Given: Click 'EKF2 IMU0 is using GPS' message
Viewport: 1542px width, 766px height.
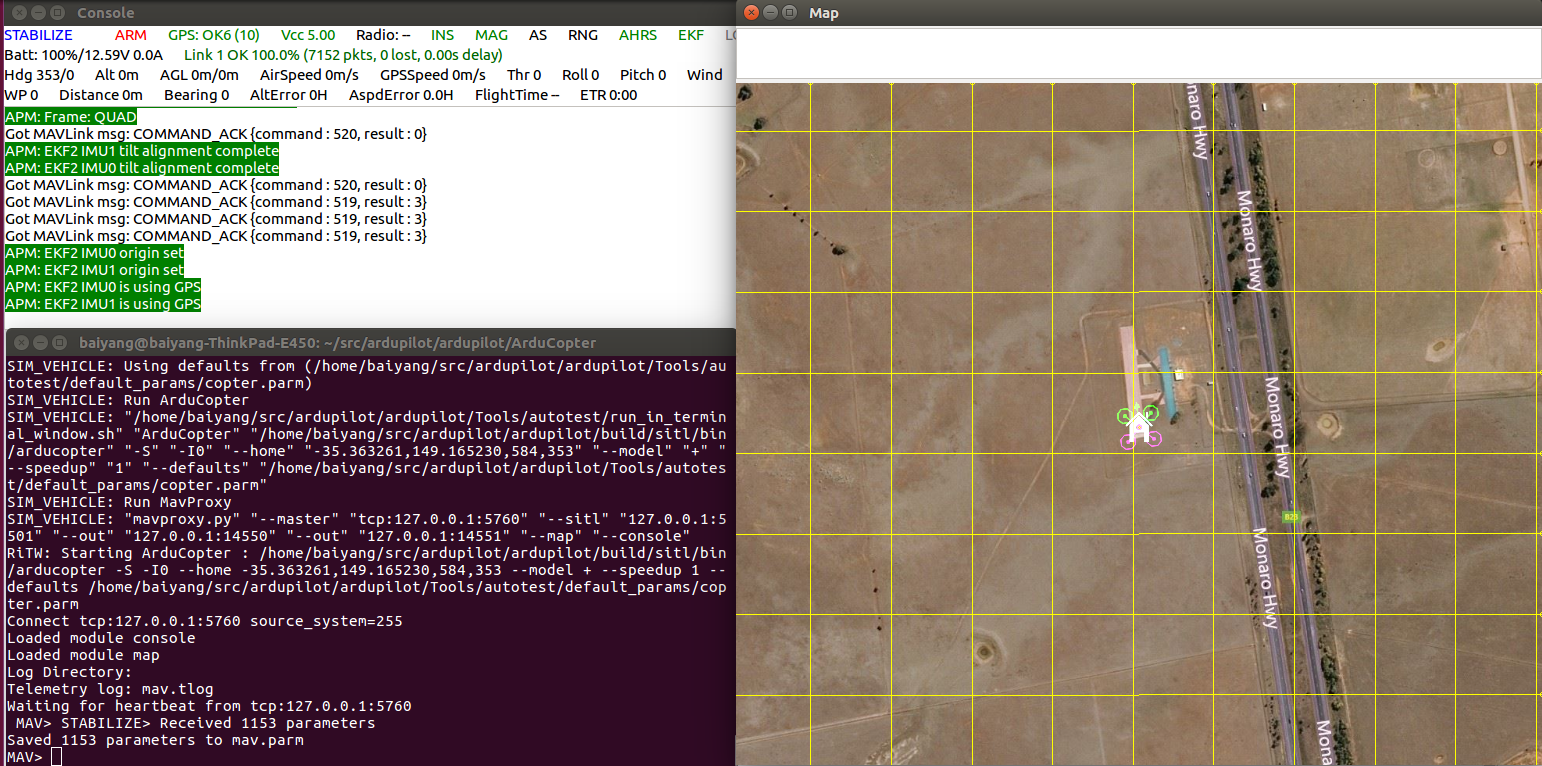Looking at the screenshot, I should [x=102, y=287].
